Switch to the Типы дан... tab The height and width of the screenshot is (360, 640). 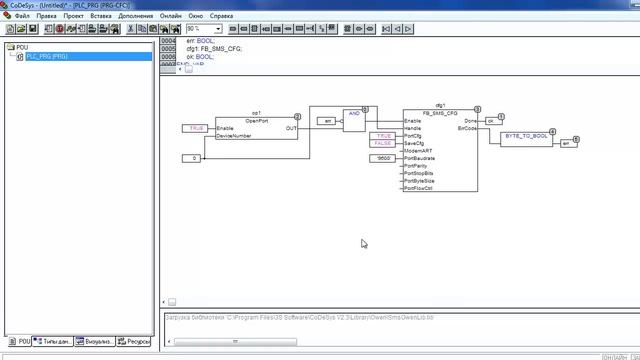(53, 341)
